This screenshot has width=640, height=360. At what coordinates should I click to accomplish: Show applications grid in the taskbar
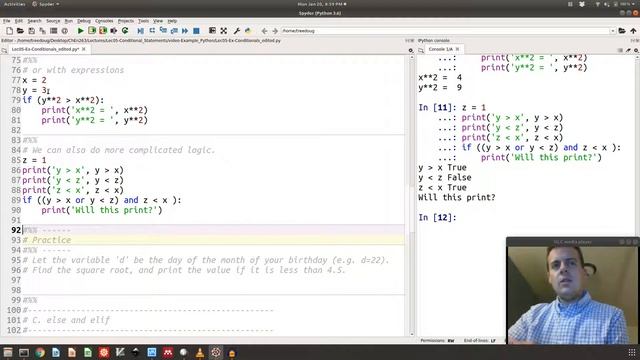tap(631, 353)
